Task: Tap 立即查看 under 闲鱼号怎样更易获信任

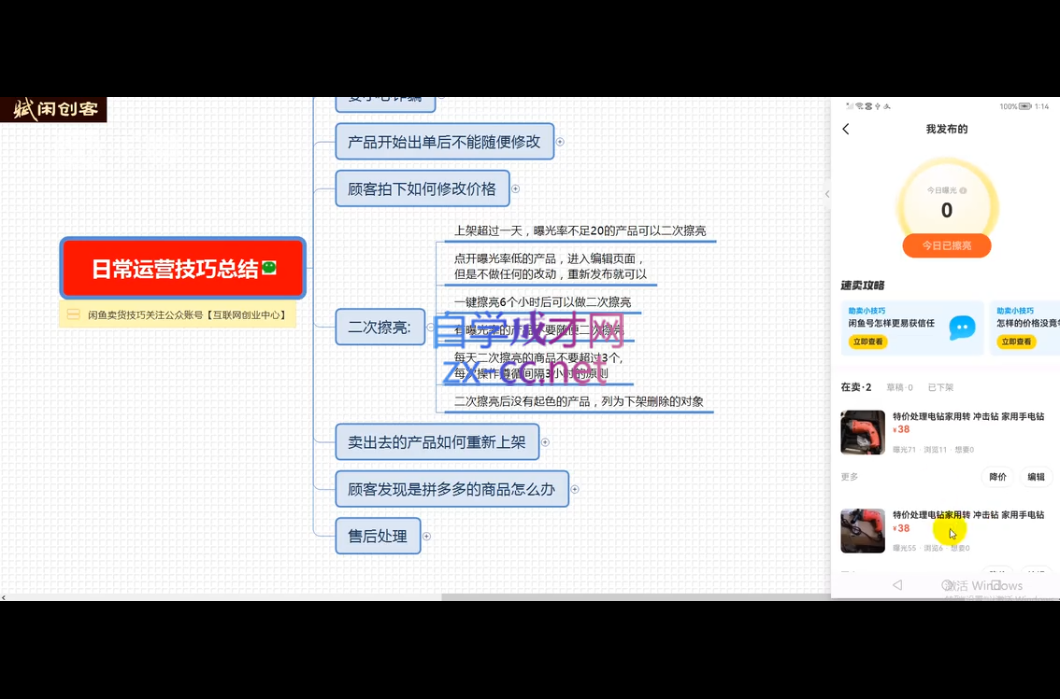Action: (x=866, y=342)
